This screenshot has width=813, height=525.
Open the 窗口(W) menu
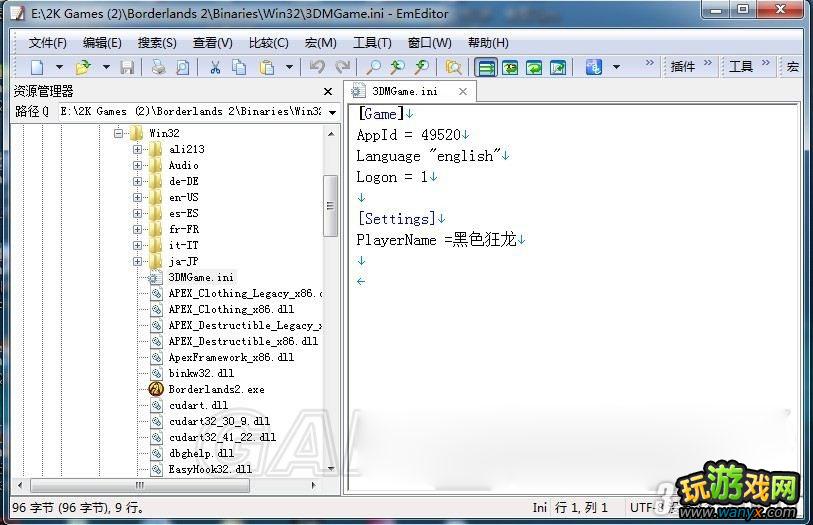coord(429,42)
